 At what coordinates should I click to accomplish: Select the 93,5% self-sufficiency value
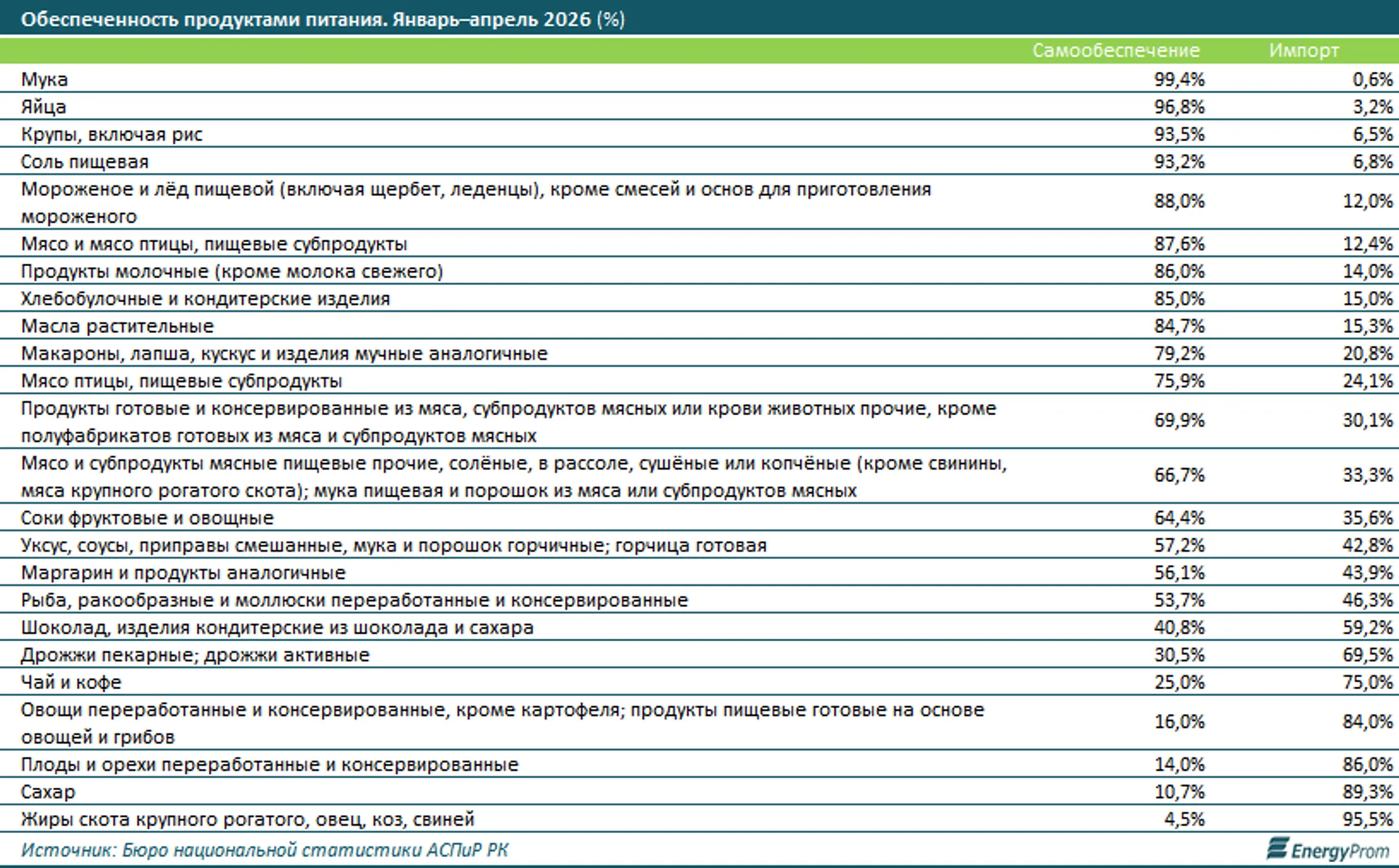pos(1179,134)
